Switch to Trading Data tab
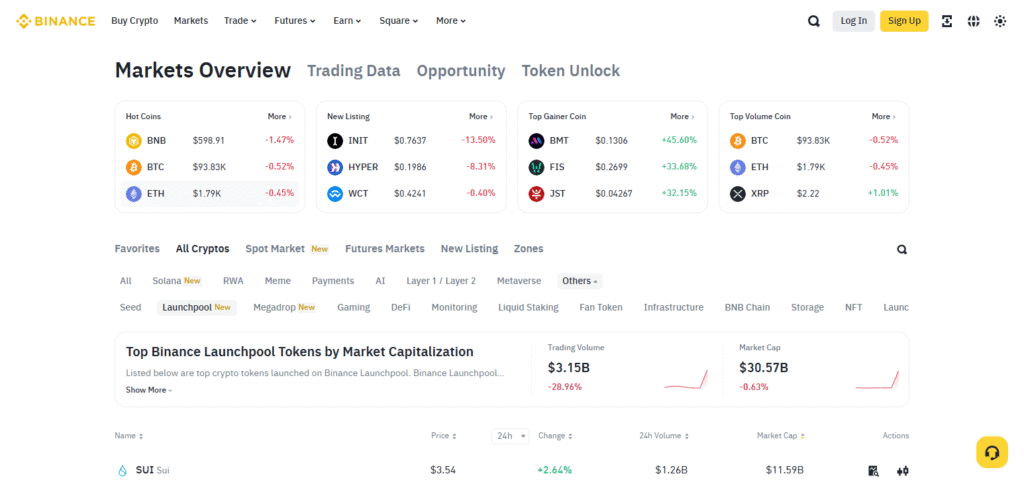The width and height of the screenshot is (1024, 484). coord(353,71)
